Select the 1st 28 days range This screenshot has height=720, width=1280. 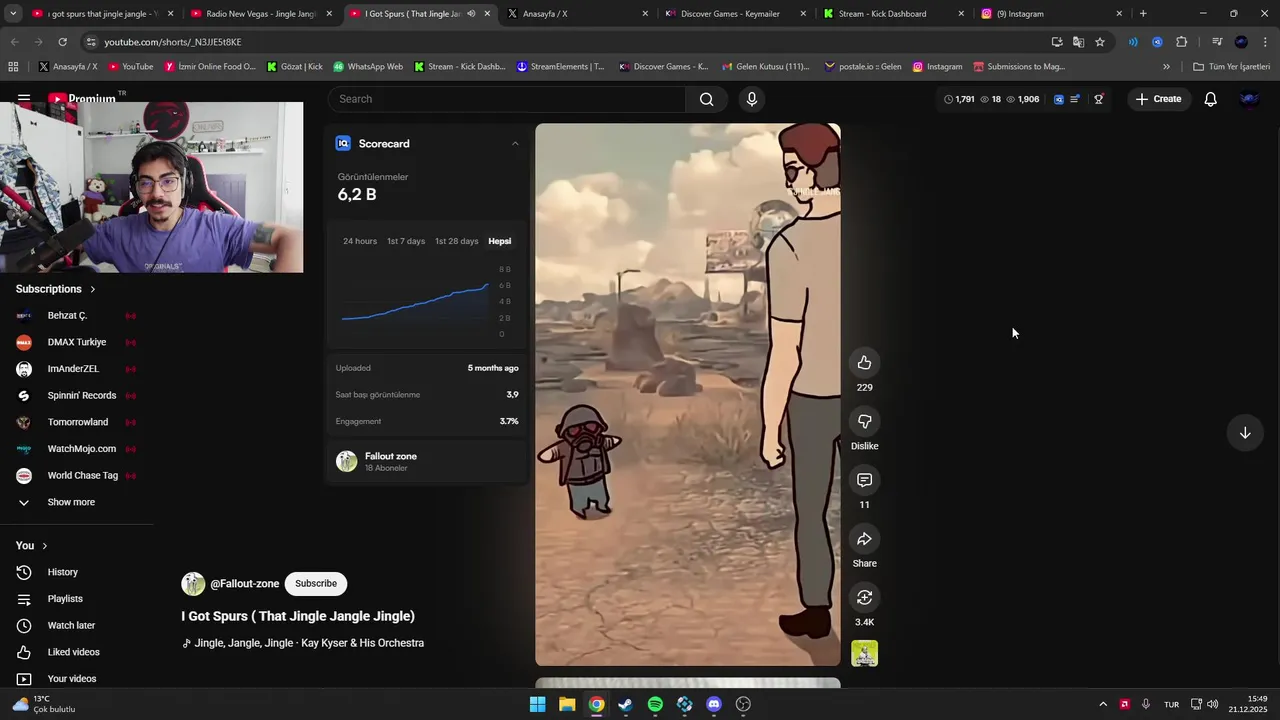456,241
